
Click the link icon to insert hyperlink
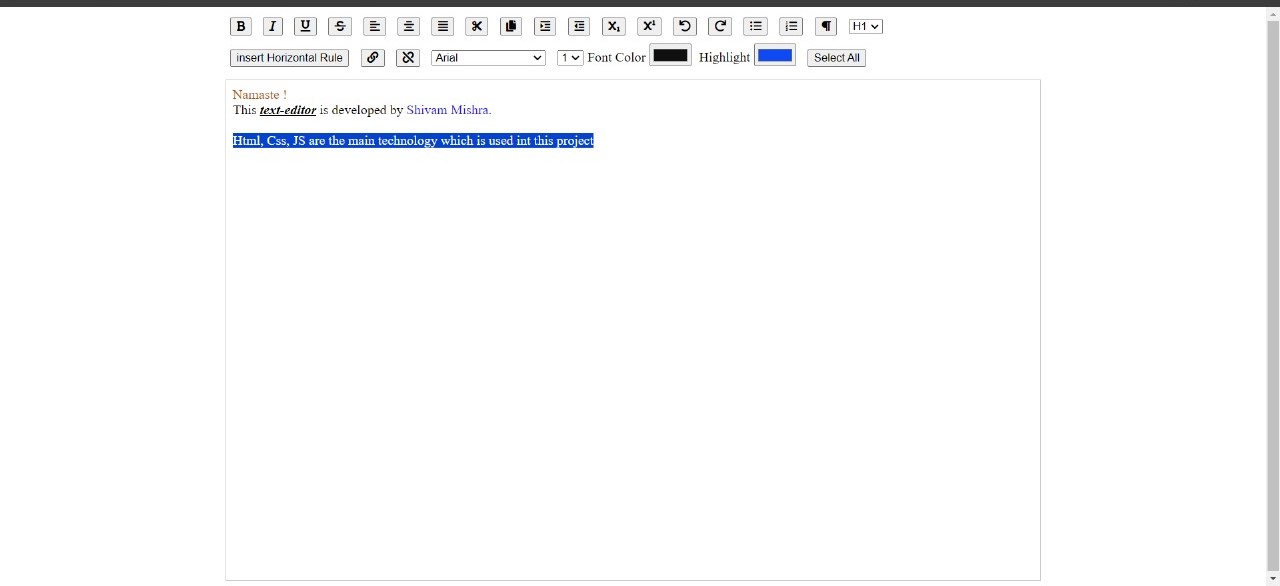[x=373, y=58]
